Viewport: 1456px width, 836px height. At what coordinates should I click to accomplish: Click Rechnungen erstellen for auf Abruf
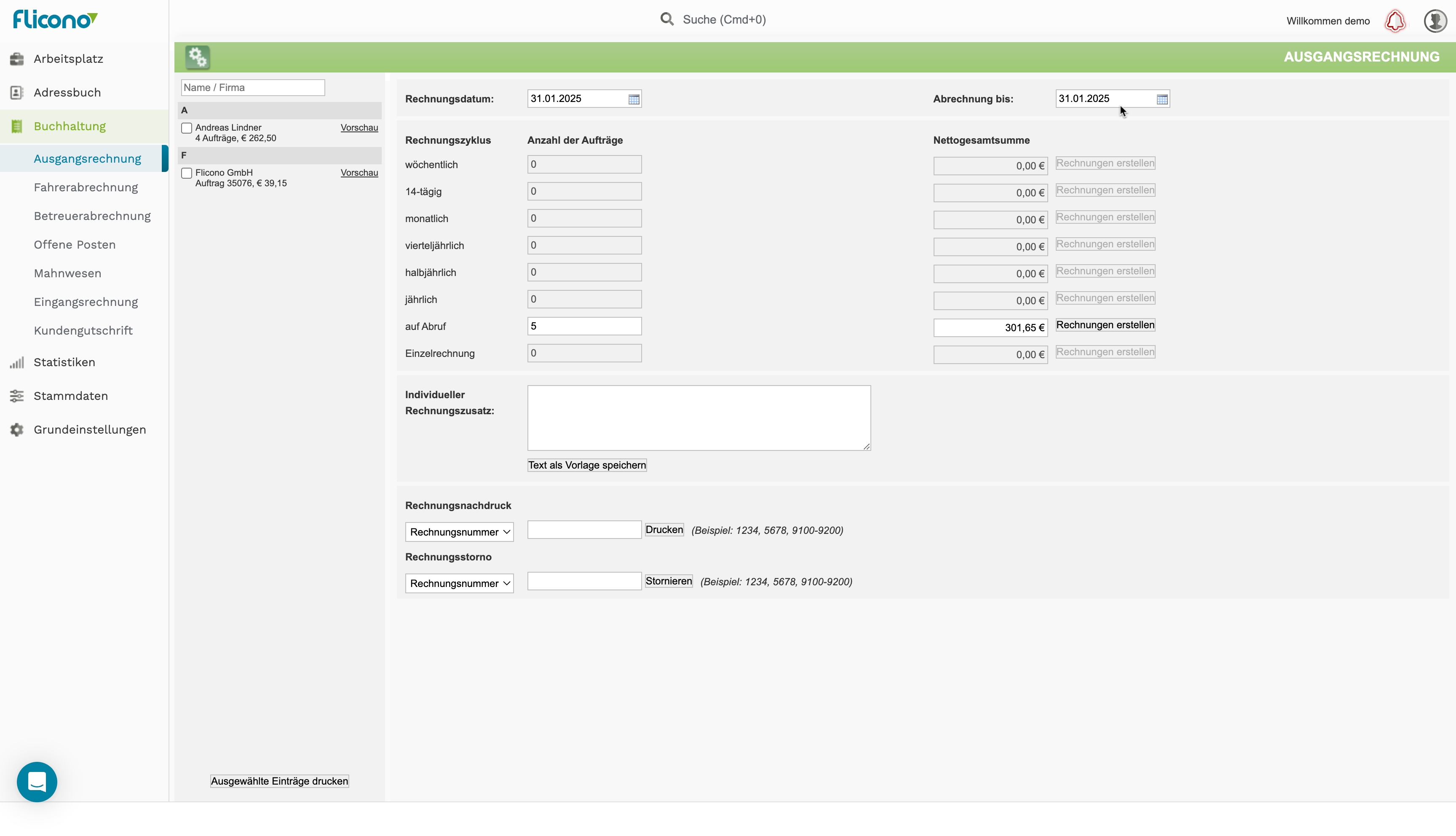1105,325
